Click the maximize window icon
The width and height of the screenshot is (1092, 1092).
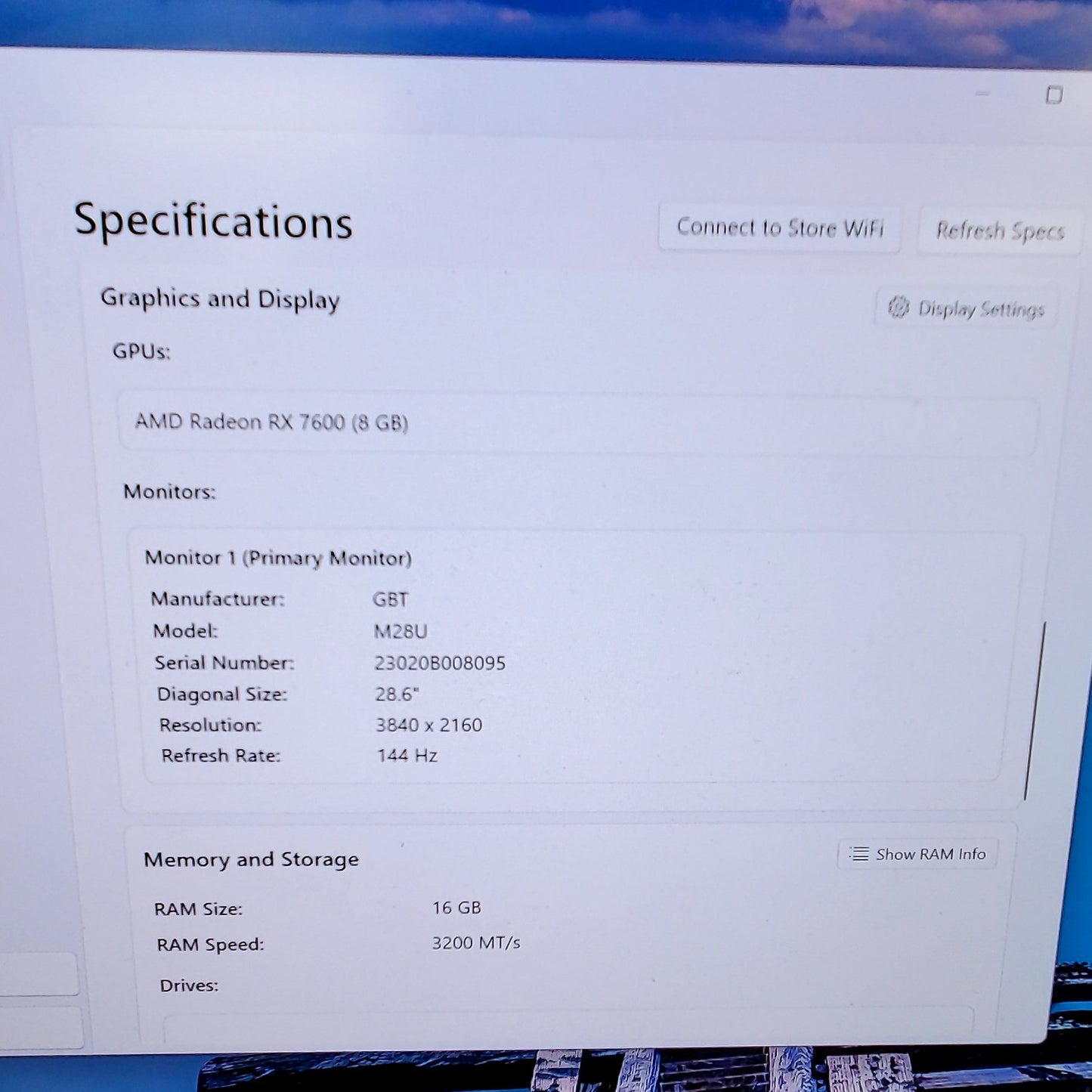click(1053, 94)
